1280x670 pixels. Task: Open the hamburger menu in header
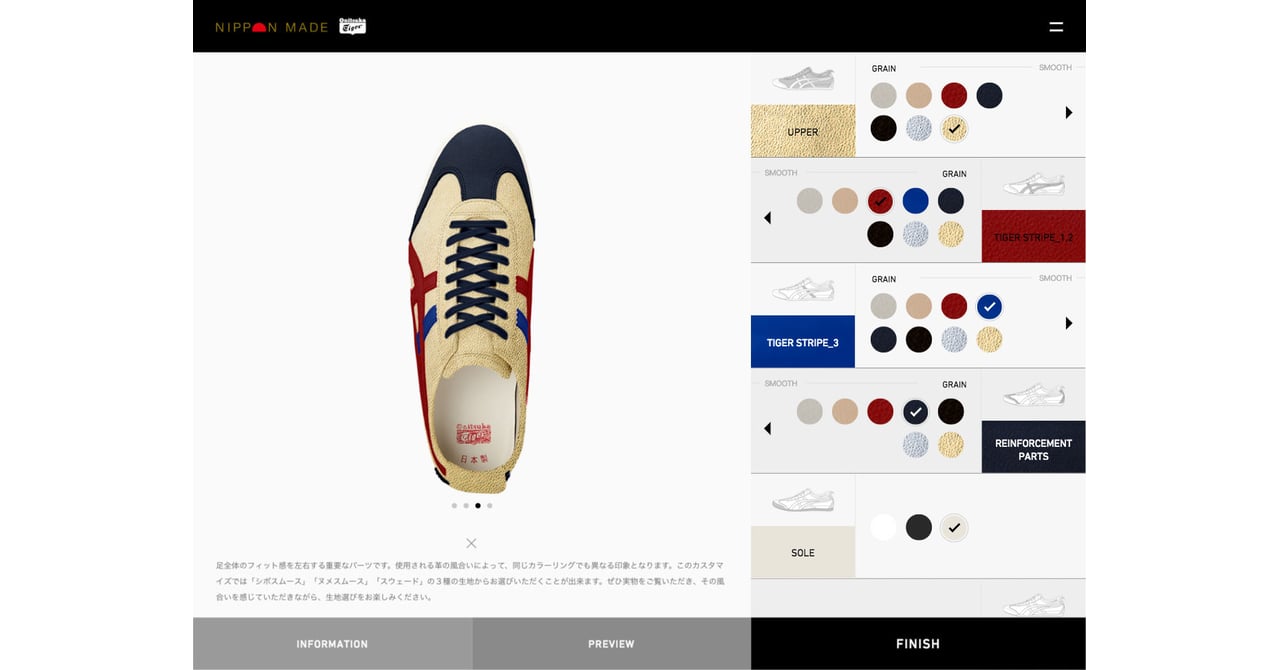tap(1056, 27)
